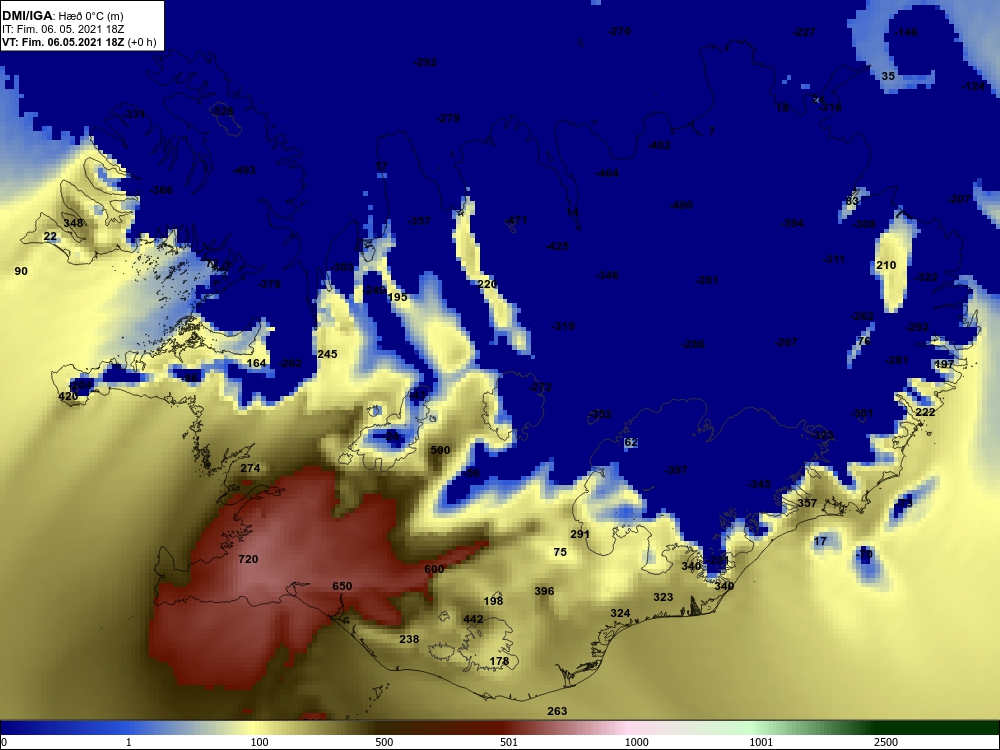Click the '-286' value on the map
This screenshot has height=750, width=1000.
(x=693, y=344)
